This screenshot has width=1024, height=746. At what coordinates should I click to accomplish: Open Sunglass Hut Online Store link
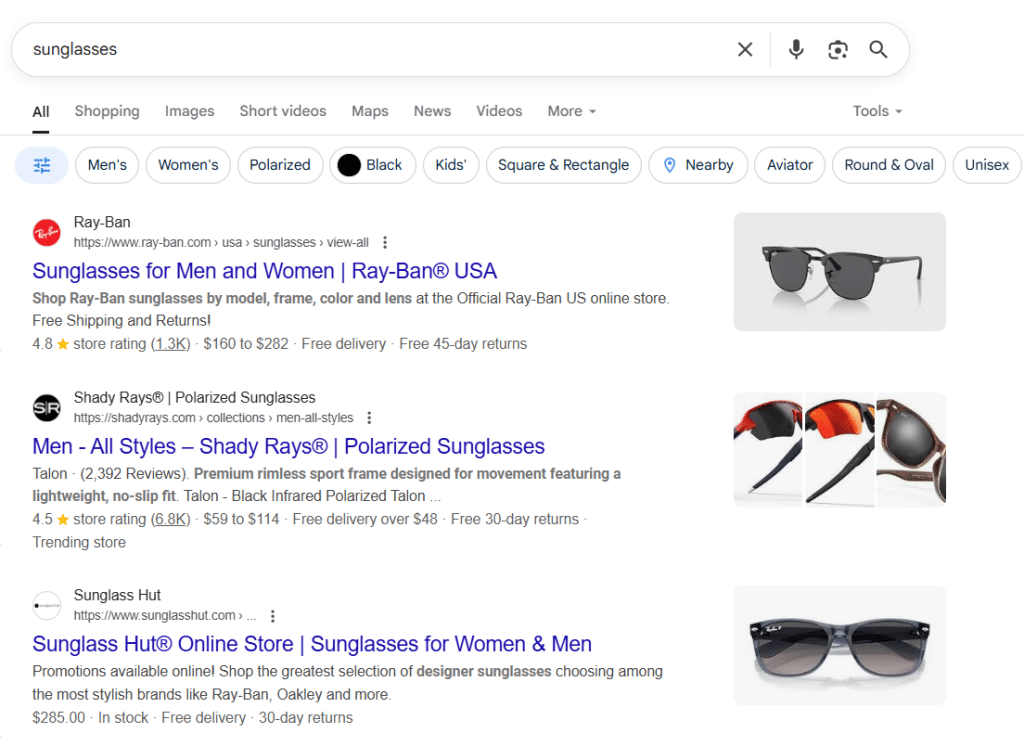312,644
